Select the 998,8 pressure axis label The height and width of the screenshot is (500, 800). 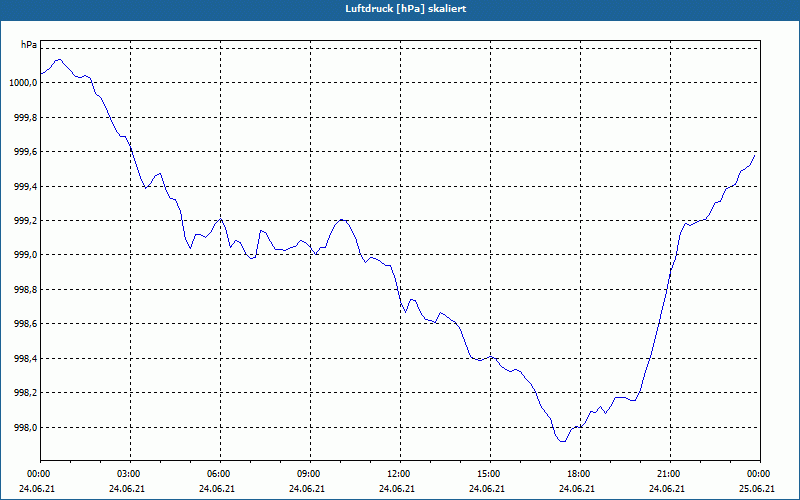26,290
